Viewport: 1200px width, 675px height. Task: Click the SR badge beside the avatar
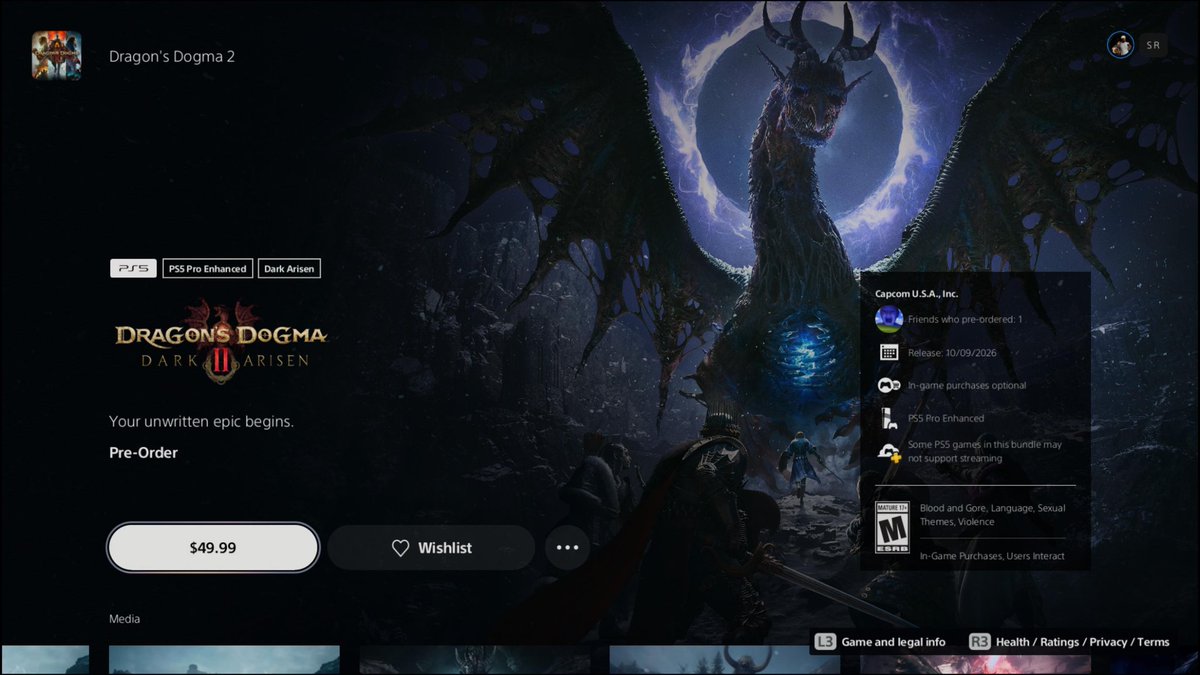1153,45
